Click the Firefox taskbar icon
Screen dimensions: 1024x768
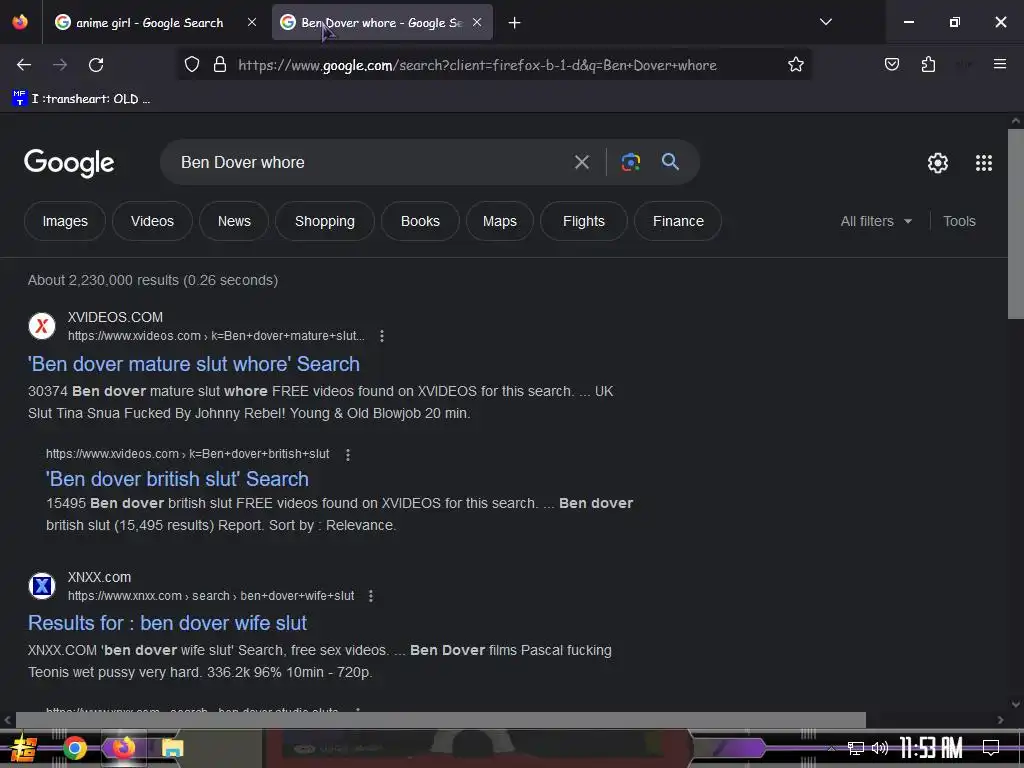[123, 748]
